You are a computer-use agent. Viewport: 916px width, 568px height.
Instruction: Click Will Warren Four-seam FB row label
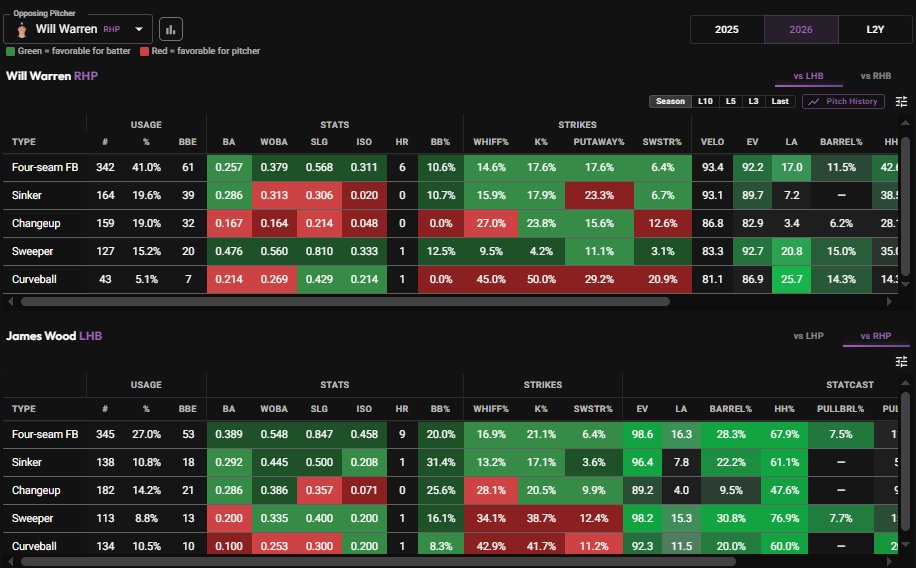(45, 168)
